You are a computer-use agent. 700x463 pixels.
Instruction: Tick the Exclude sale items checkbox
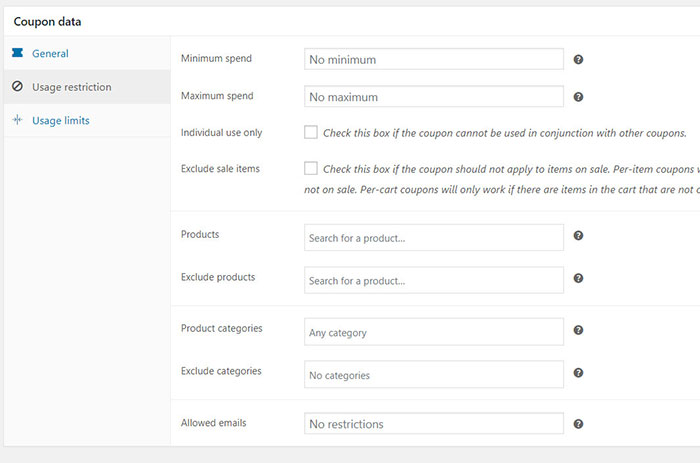click(311, 168)
